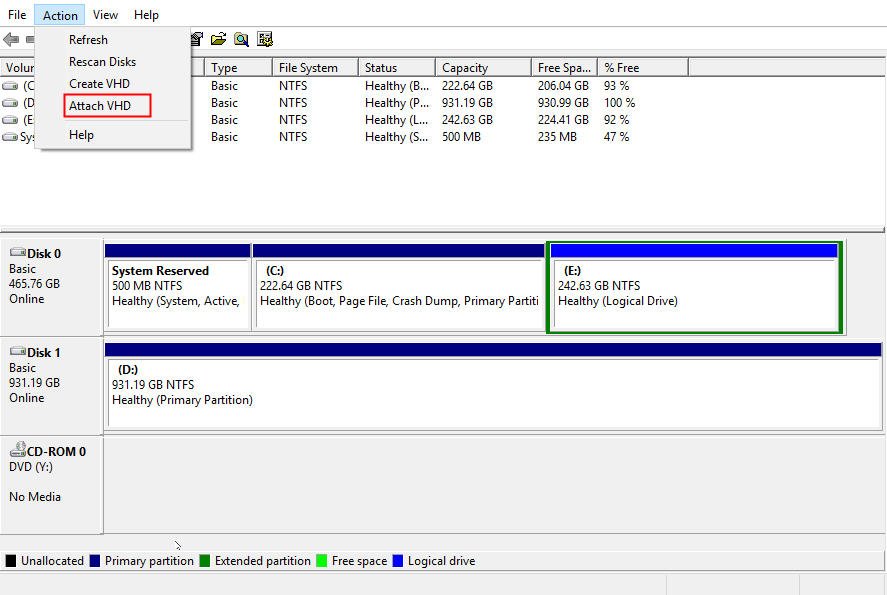Click the black Unallocated legend swatch
This screenshot has width=887, height=595.
click(x=11, y=560)
